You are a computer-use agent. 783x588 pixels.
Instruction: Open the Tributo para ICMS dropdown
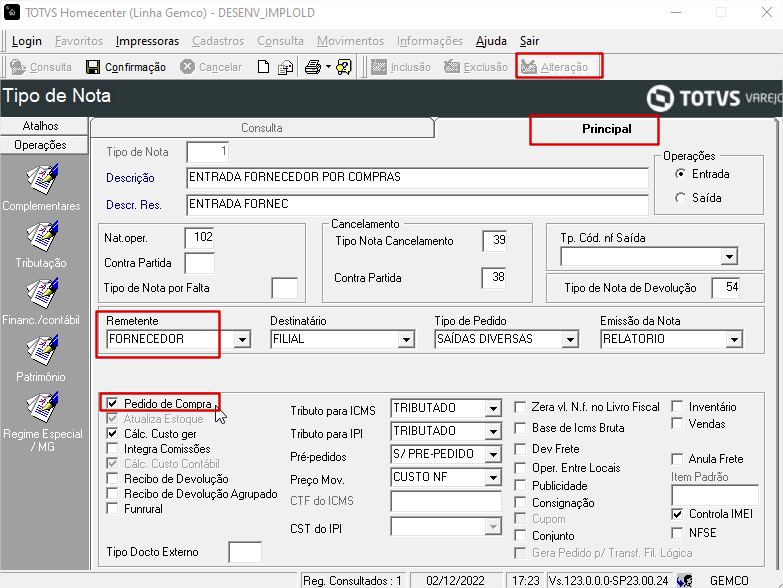point(493,408)
